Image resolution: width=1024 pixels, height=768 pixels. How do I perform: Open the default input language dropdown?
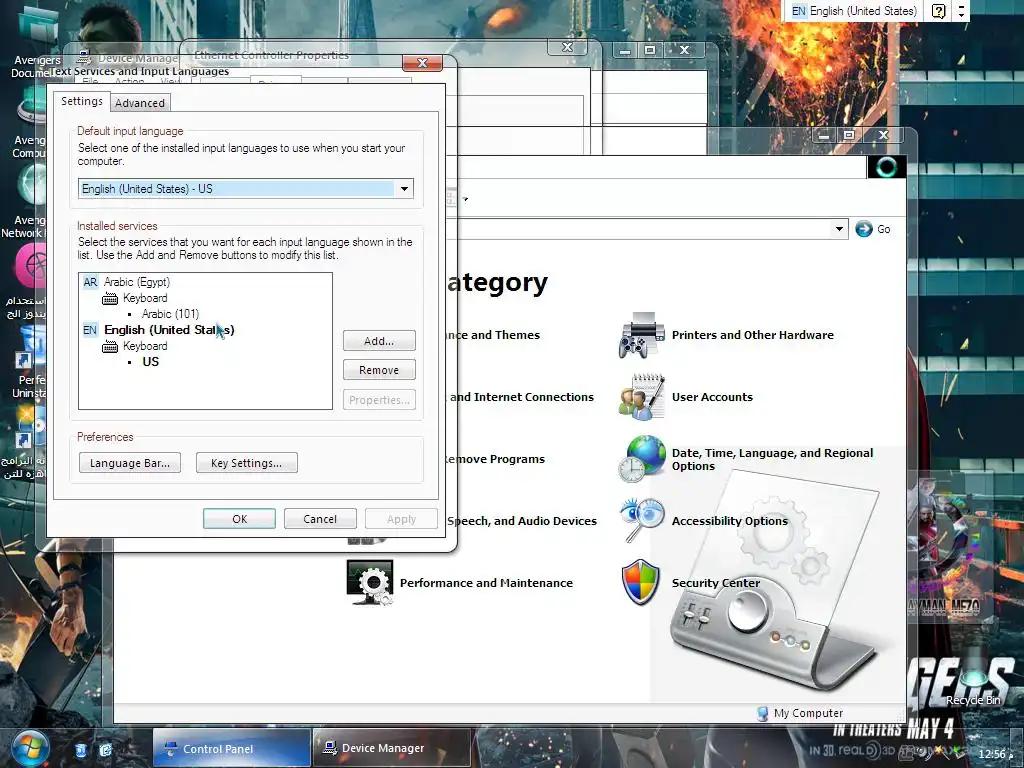pyautogui.click(x=404, y=189)
